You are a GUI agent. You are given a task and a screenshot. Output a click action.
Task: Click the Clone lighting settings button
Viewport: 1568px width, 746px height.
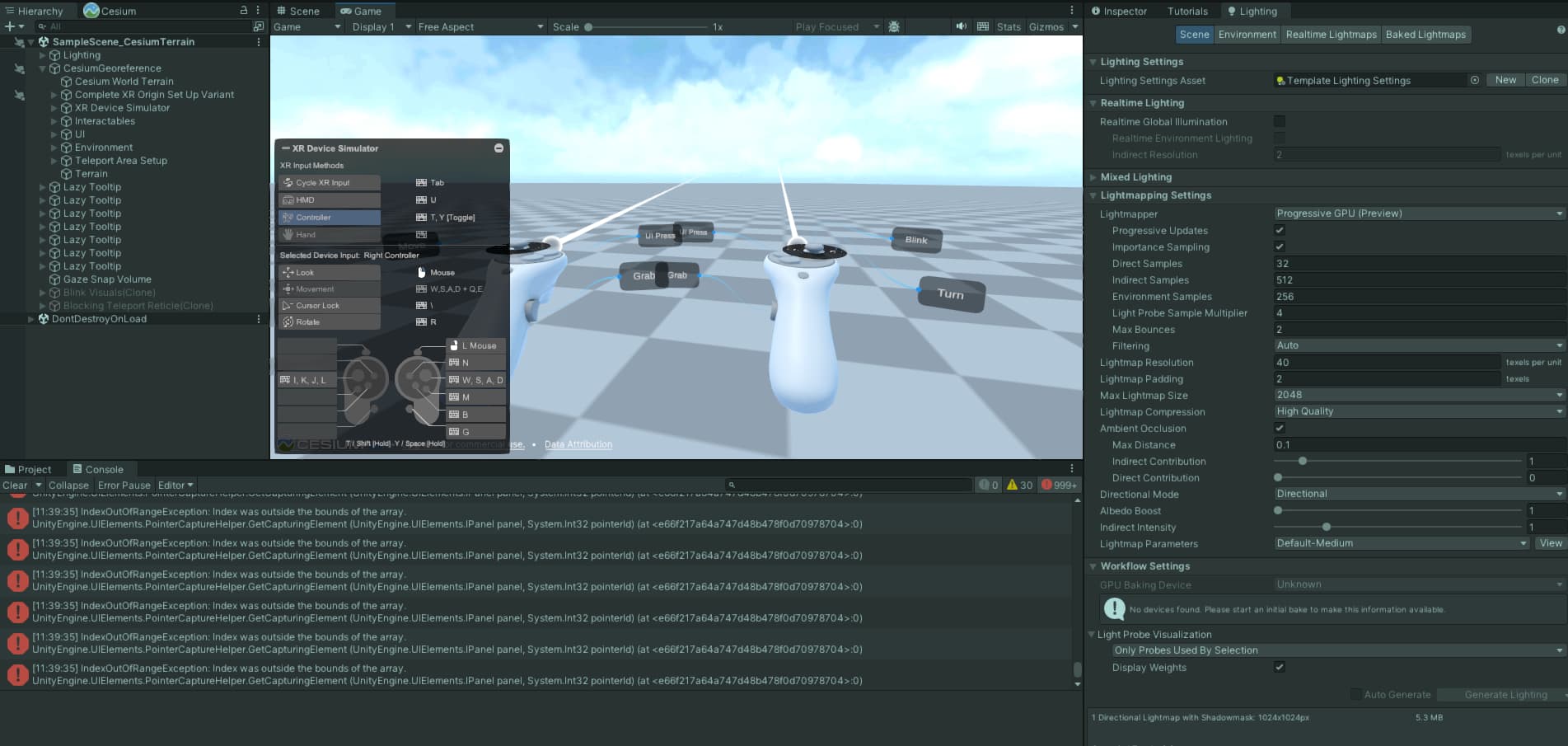[x=1545, y=80]
